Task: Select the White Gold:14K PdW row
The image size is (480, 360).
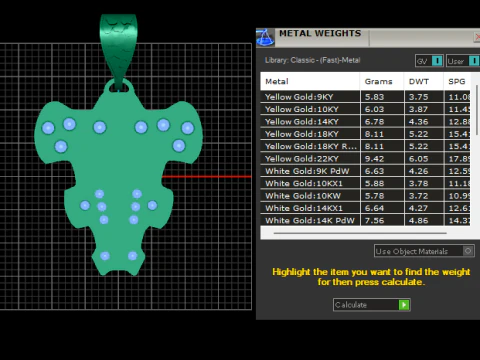Action: pos(365,220)
